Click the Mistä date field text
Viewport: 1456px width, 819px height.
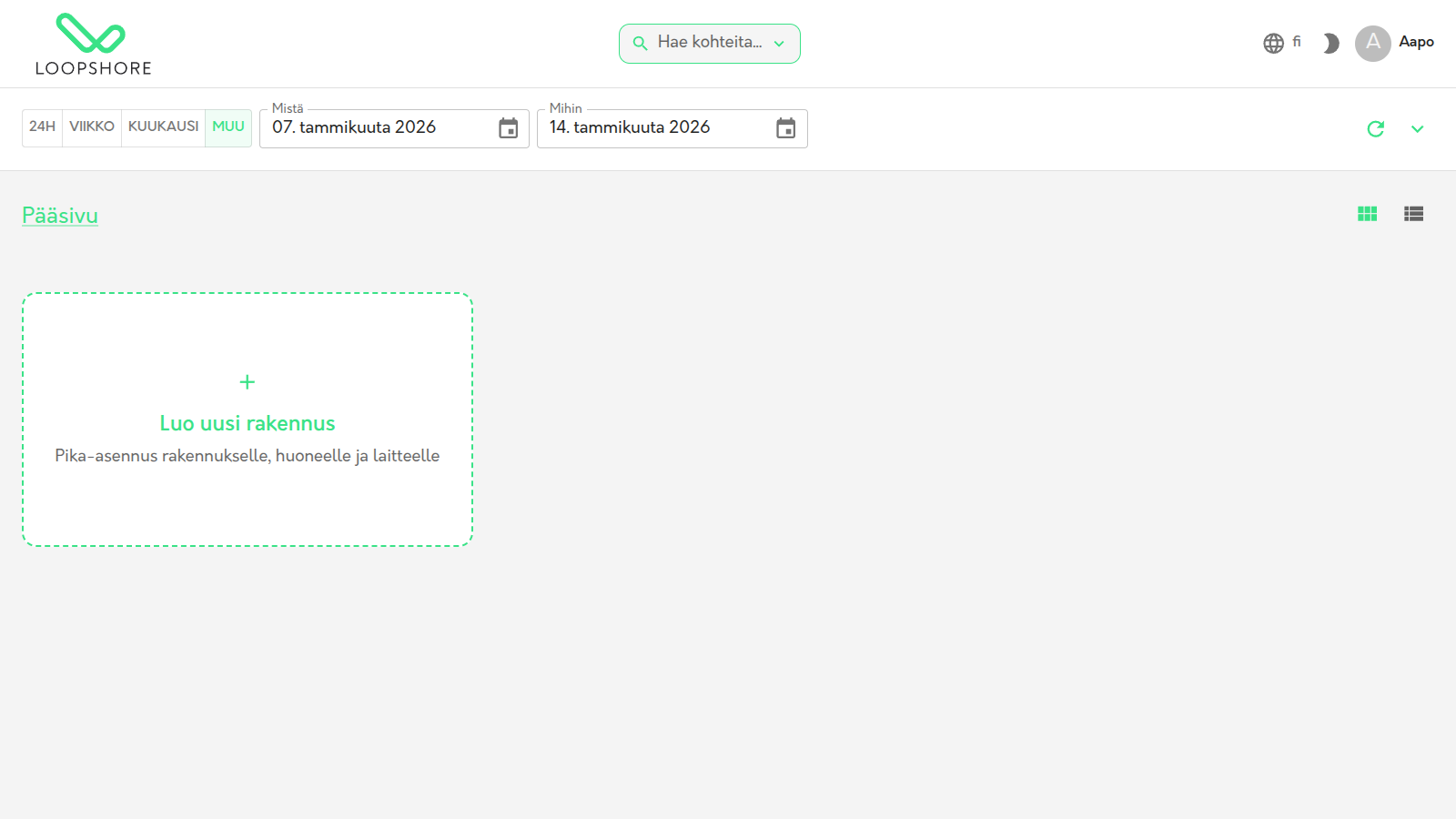click(x=354, y=127)
